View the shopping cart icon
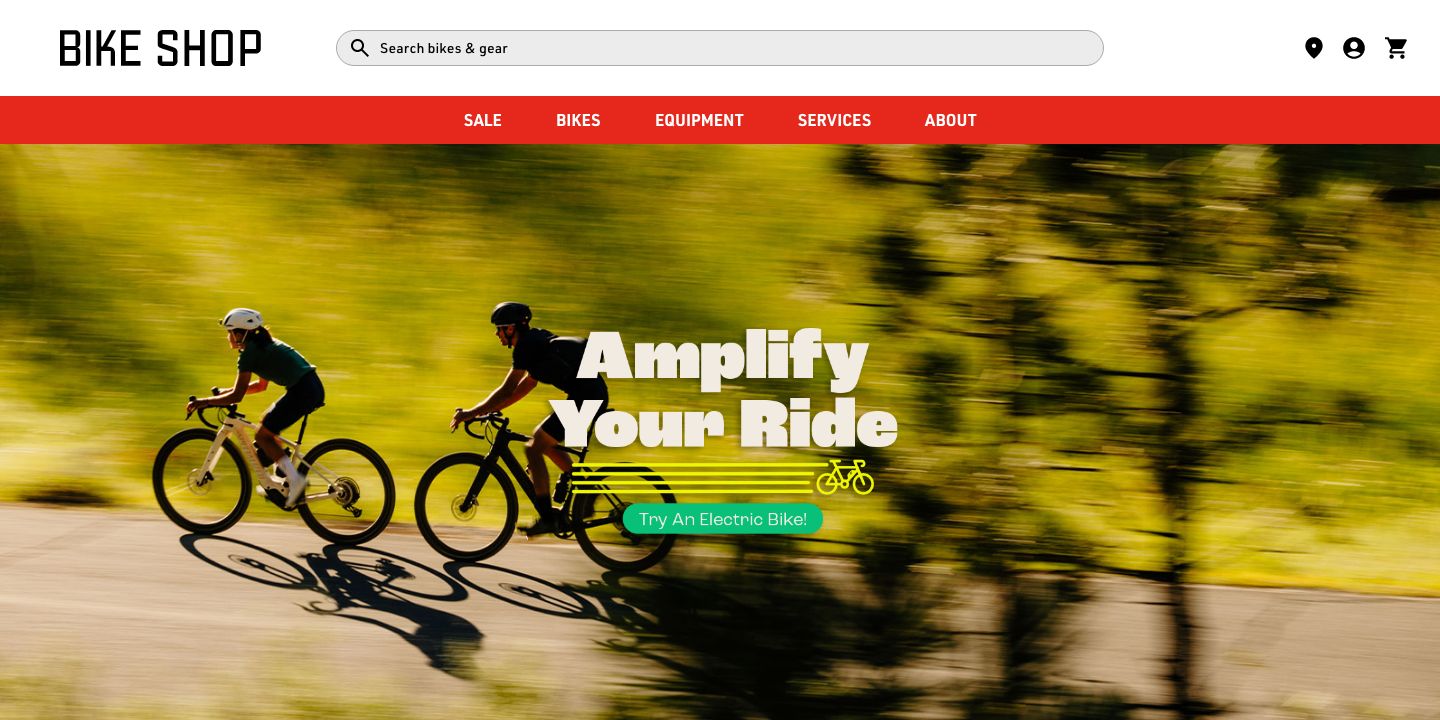This screenshot has width=1440, height=720. 1396,48
